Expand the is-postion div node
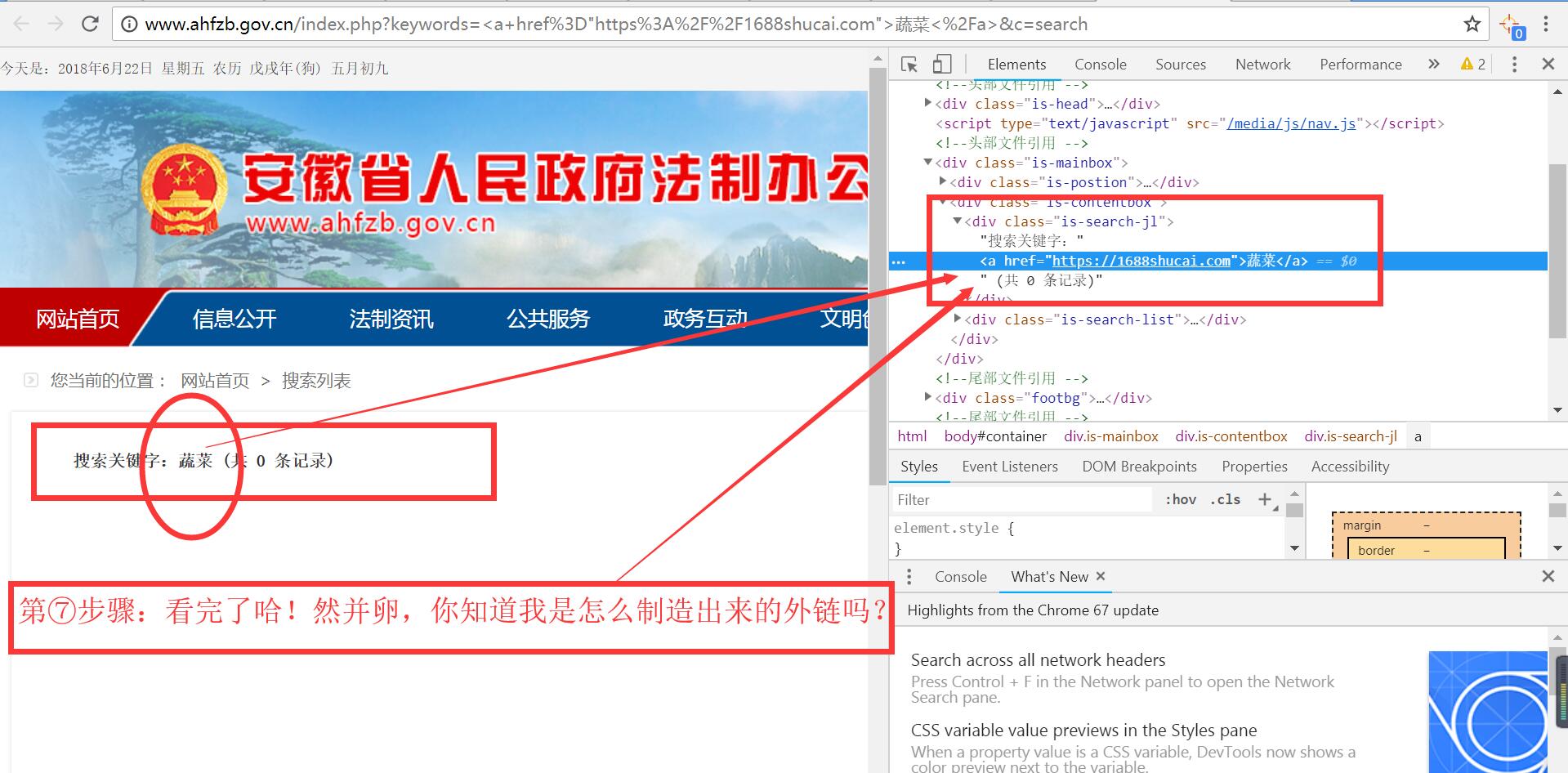 pos(942,181)
